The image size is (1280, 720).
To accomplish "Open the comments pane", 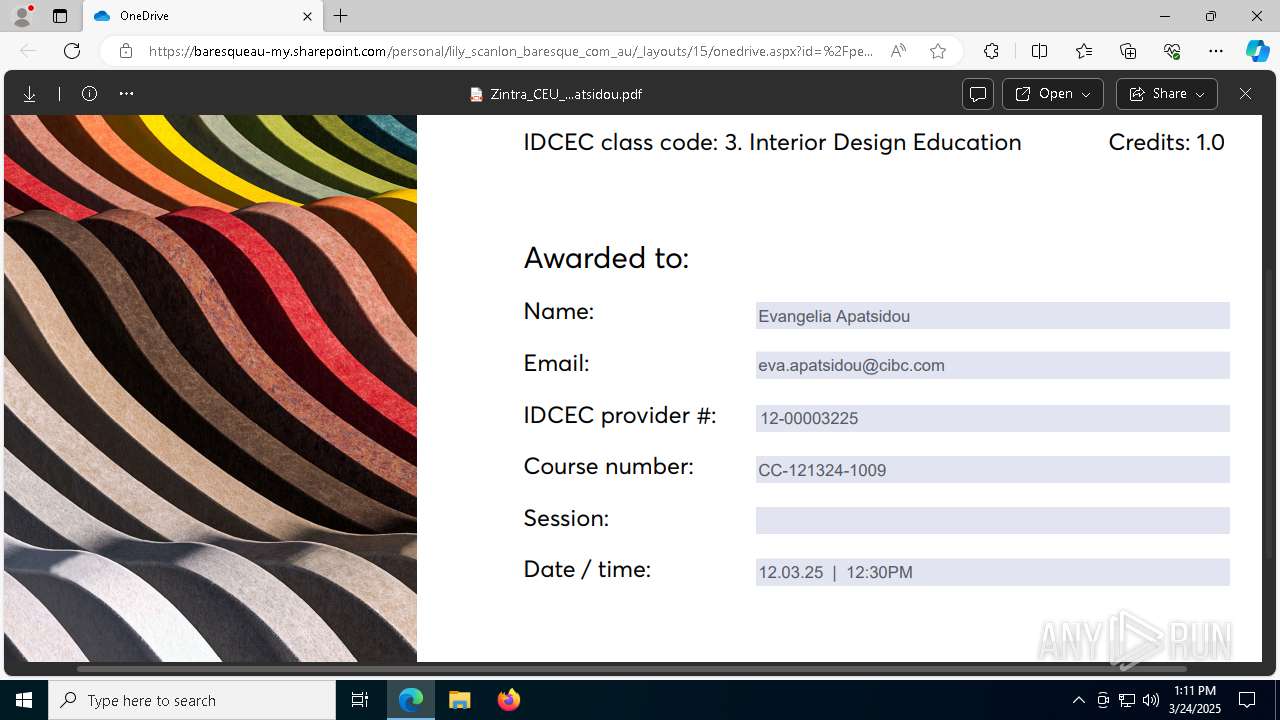I will 977,94.
